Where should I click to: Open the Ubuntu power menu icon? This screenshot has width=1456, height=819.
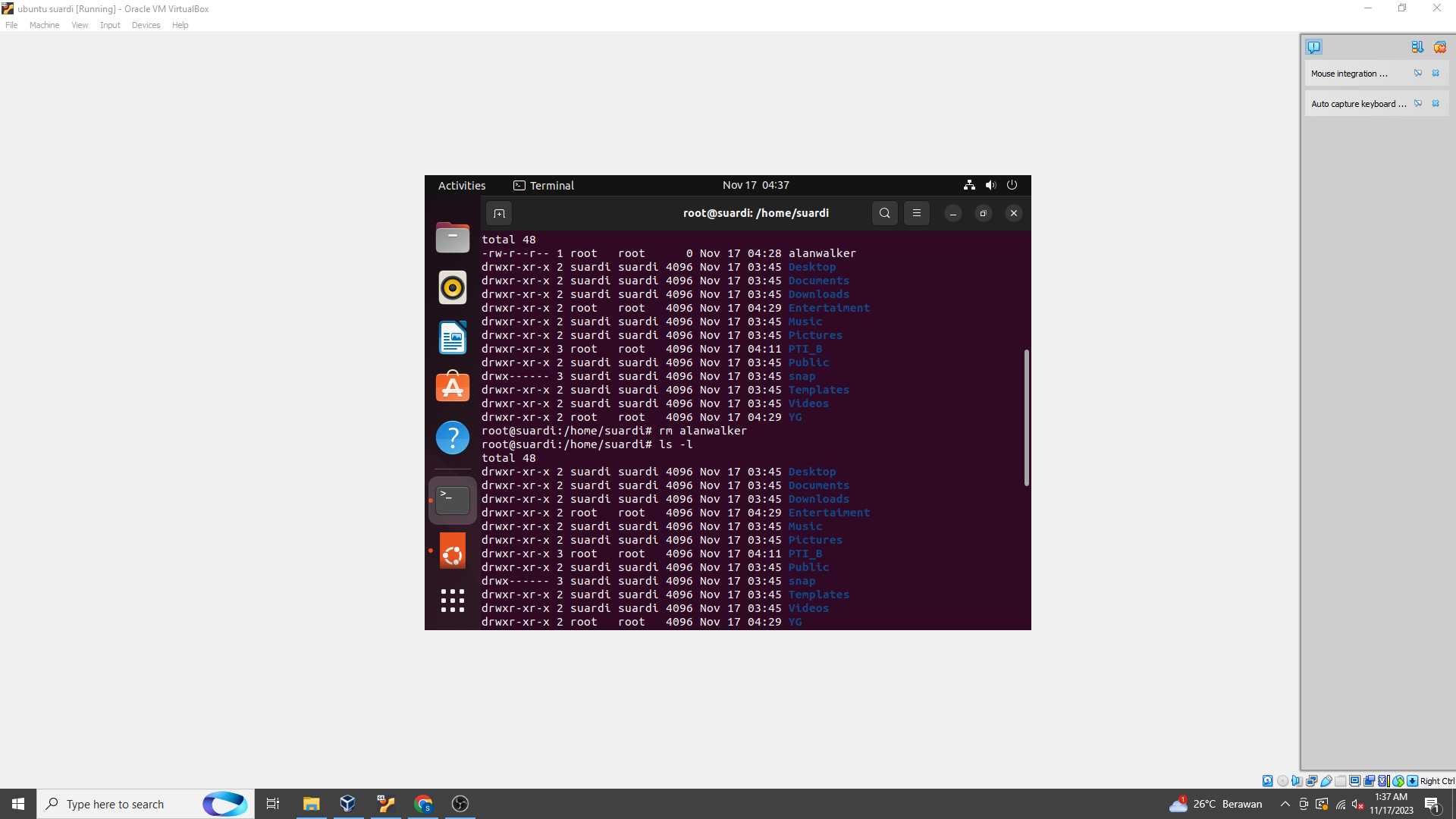(1012, 185)
